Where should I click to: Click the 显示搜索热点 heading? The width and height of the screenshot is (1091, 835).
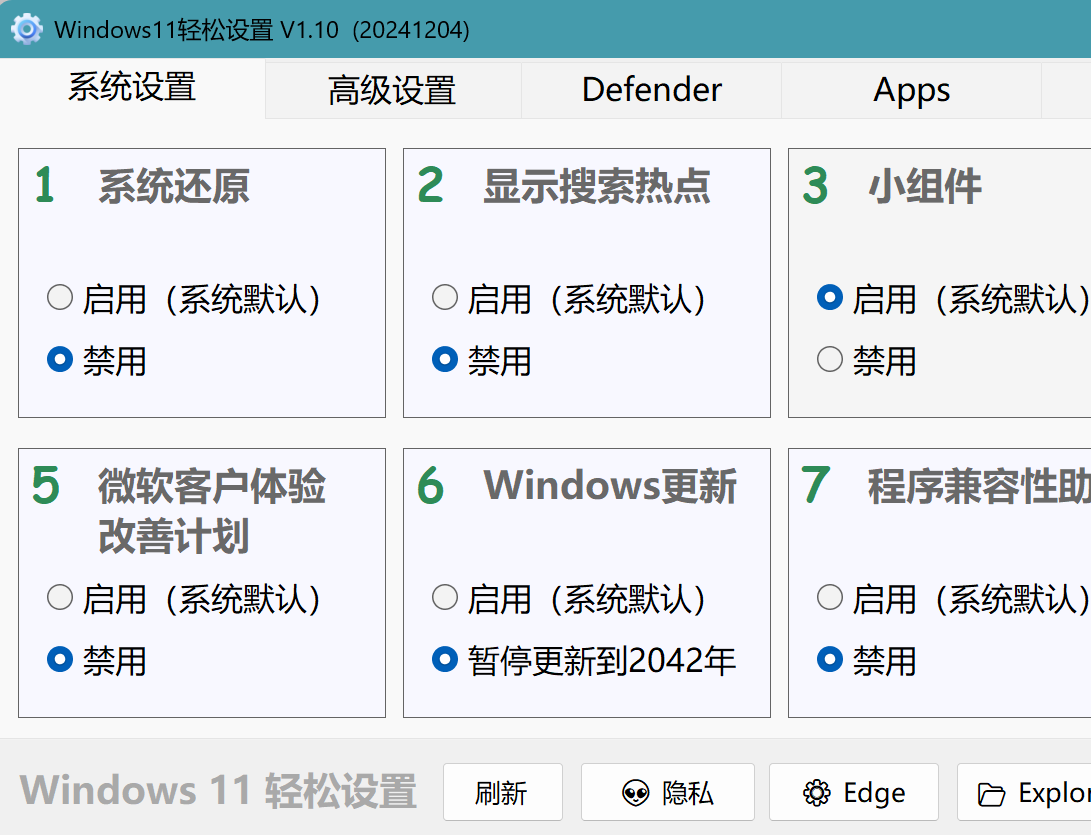pyautogui.click(x=597, y=186)
